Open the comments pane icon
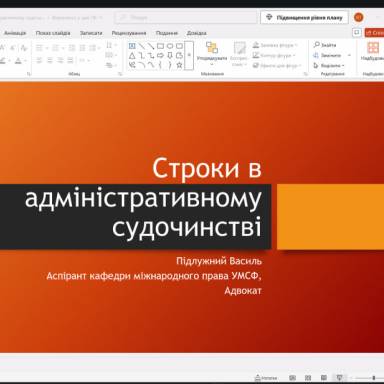This screenshot has width=384, height=384. click(357, 33)
